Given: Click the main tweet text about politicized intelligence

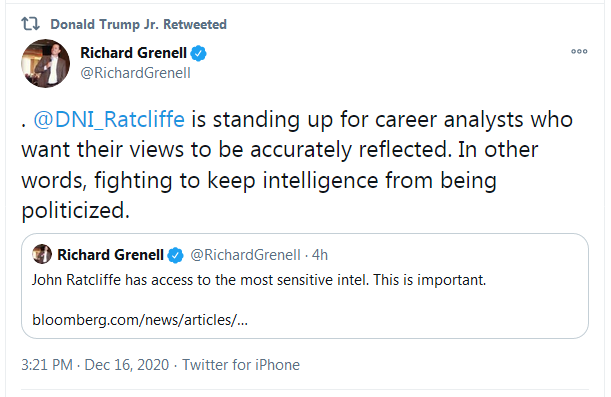Looking at the screenshot, I should 297,165.
